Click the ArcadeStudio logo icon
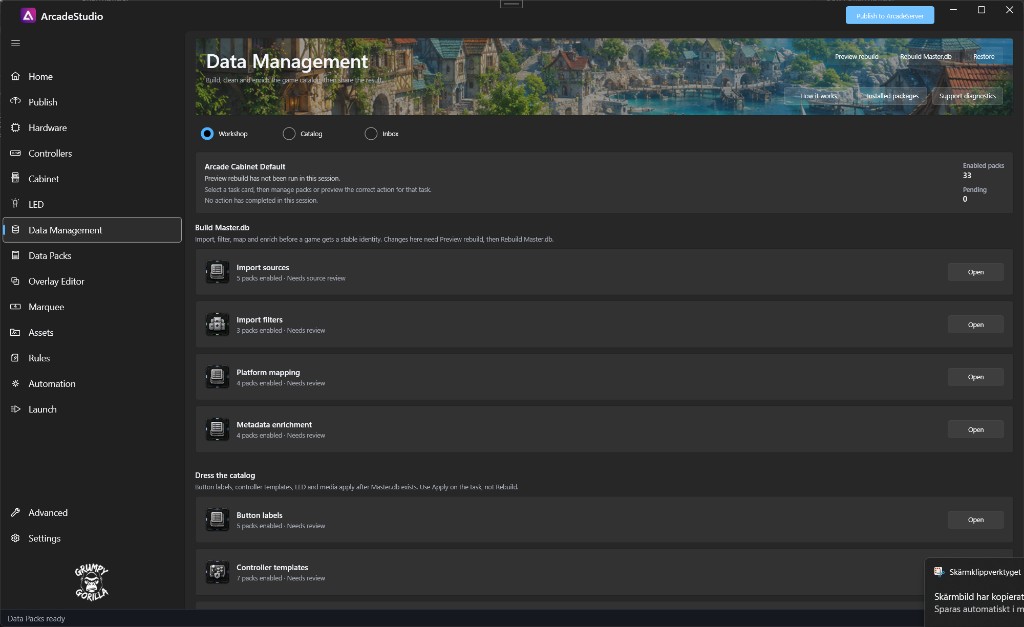Screen dimensions: 1024x627 28,16
